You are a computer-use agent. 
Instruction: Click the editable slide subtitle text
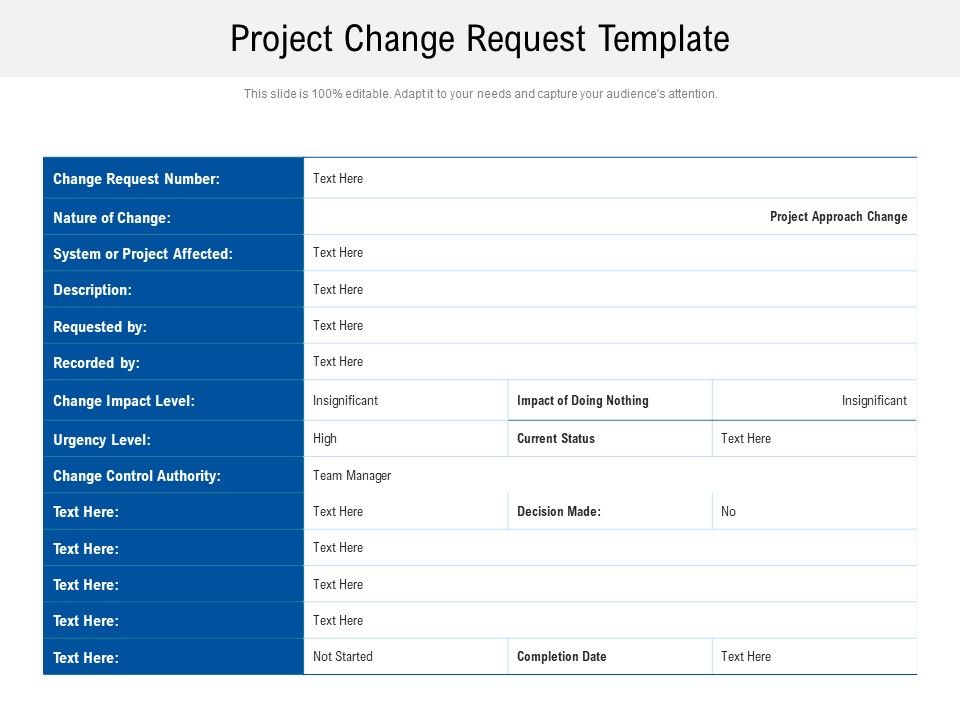pos(480,94)
